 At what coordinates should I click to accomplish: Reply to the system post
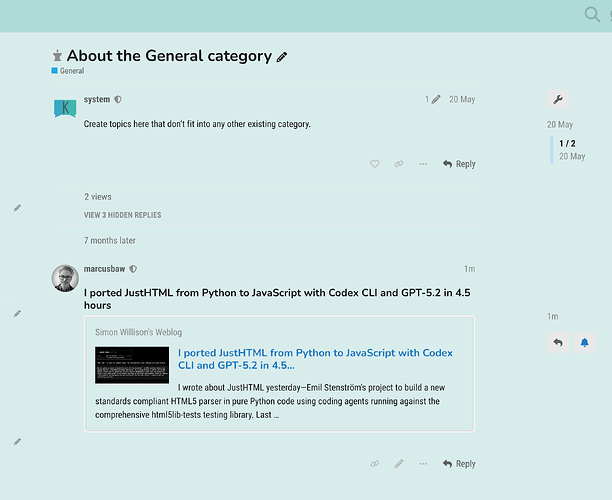point(459,164)
